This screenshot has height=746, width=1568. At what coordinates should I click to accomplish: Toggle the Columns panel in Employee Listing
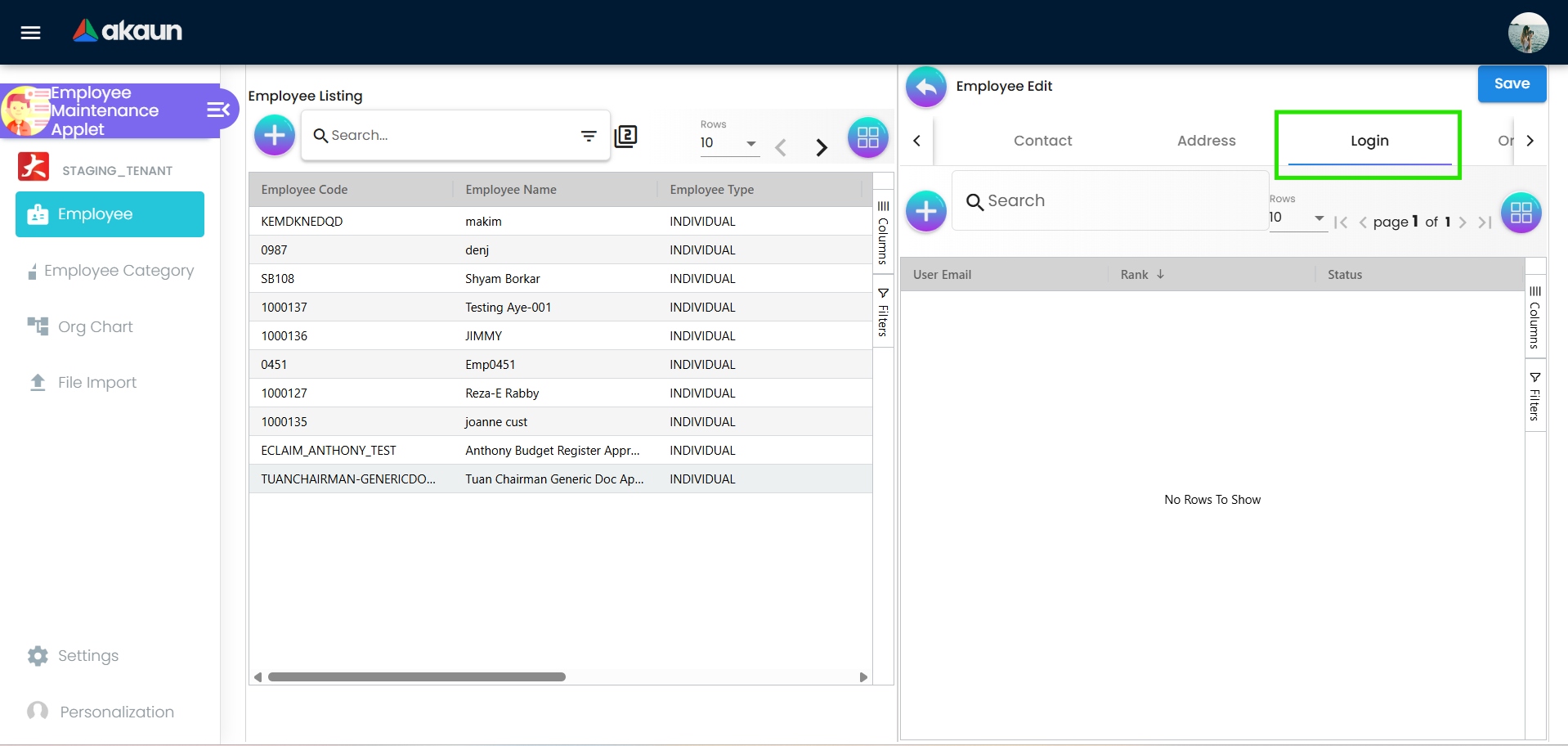883,234
